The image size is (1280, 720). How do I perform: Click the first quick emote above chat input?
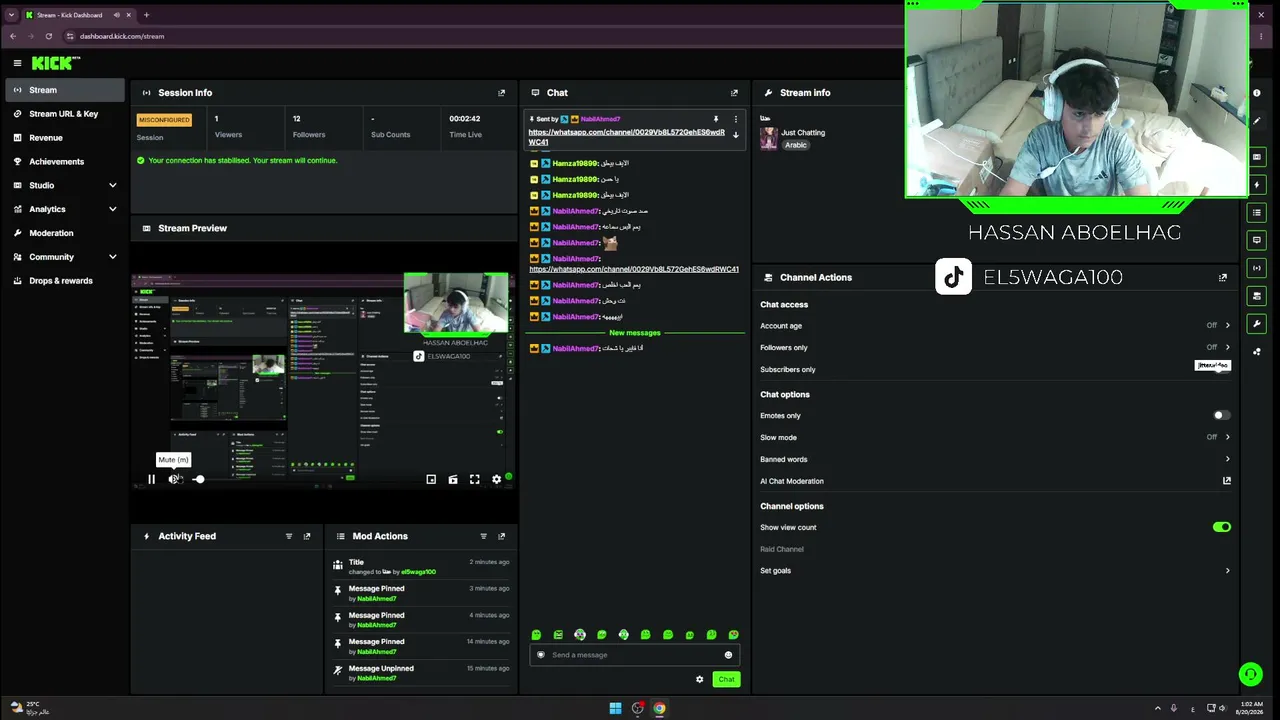tap(536, 635)
